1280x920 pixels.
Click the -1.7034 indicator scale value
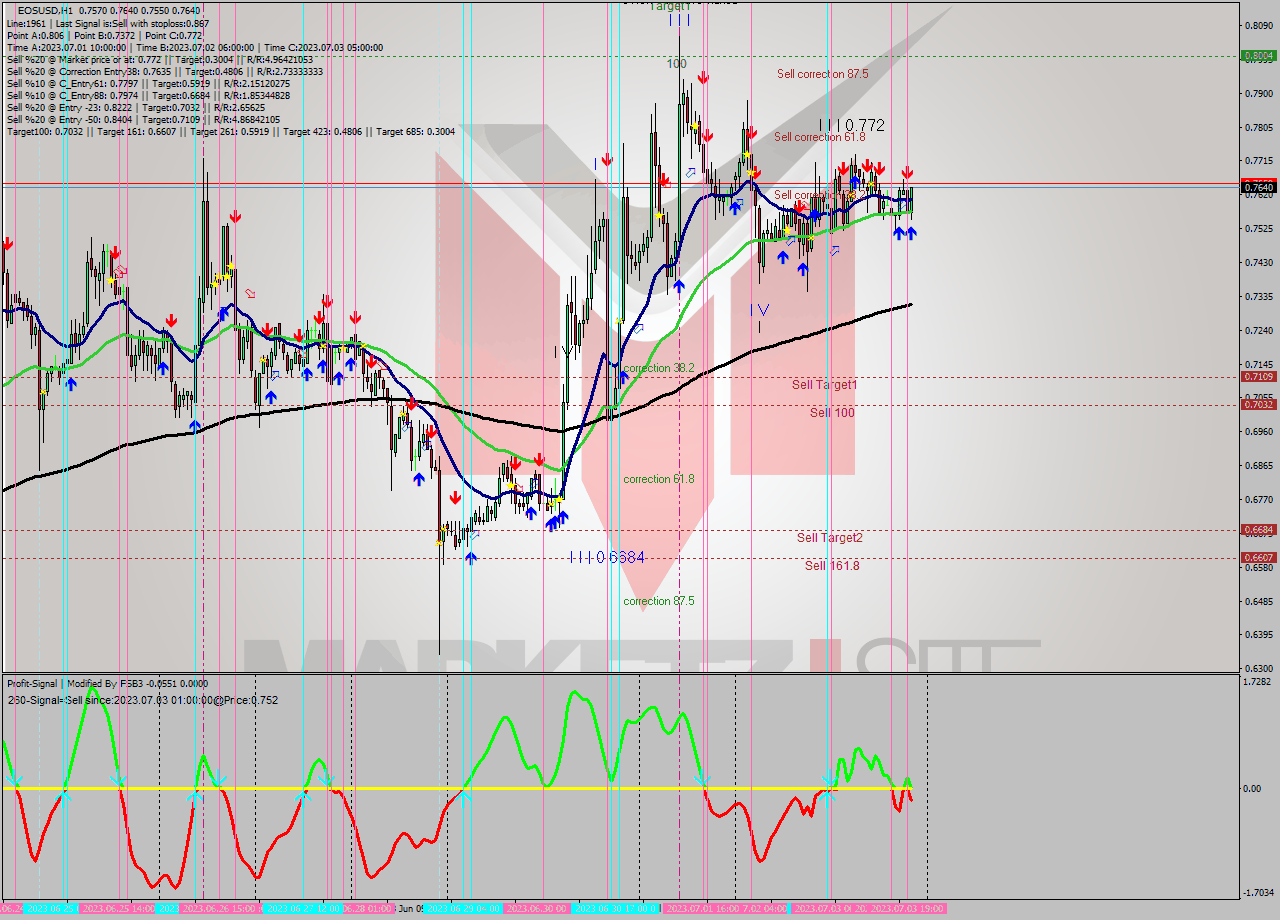(1259, 892)
